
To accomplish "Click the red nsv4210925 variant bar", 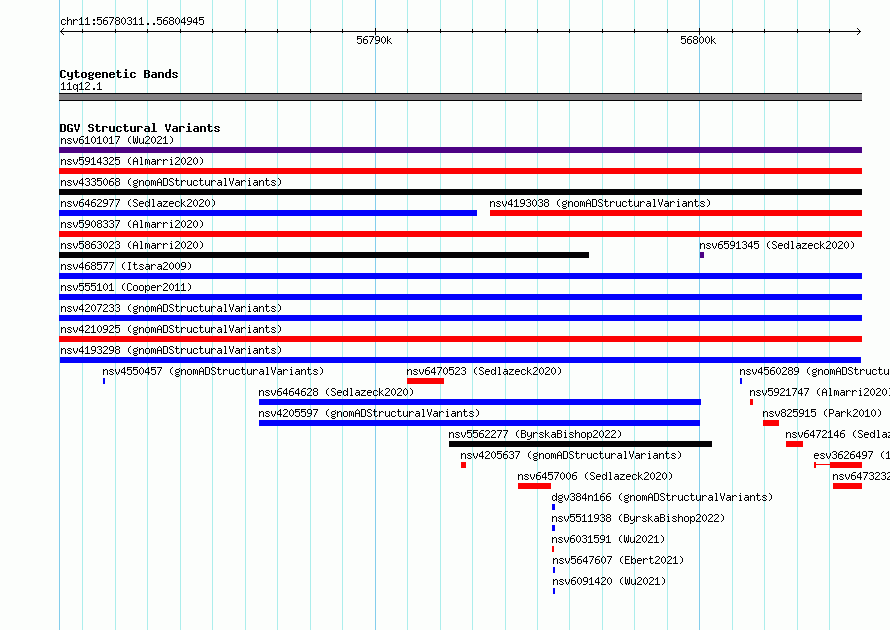I will pos(460,339).
